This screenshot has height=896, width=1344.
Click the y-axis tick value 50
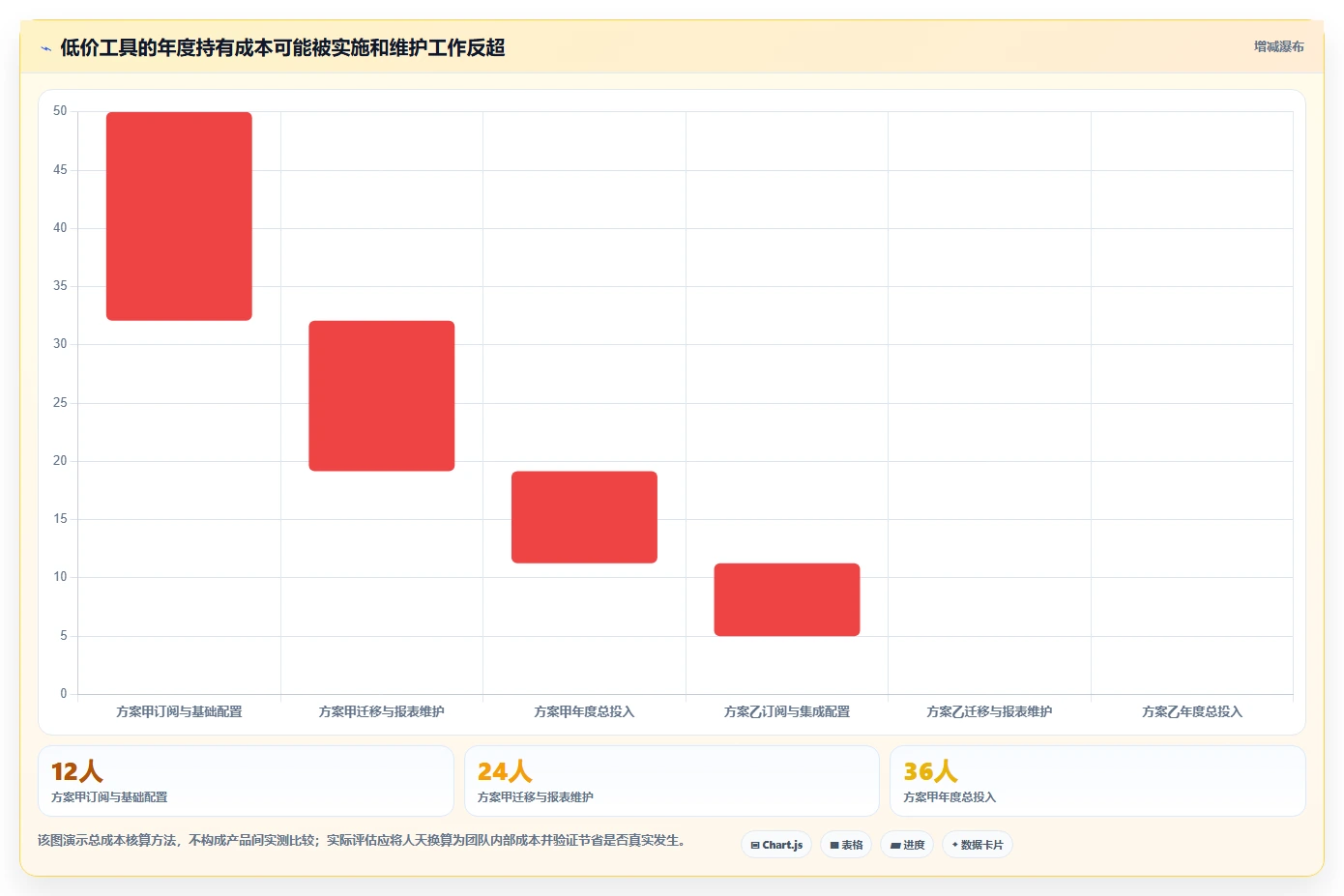pyautogui.click(x=60, y=111)
